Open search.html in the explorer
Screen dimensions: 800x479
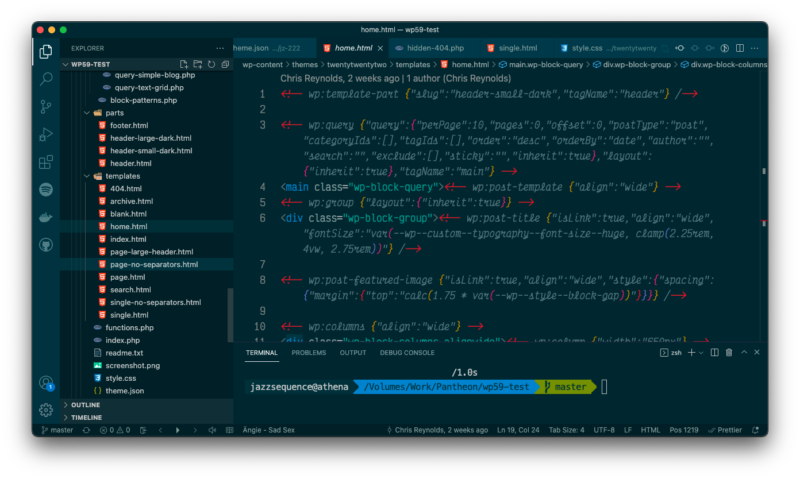[130, 289]
